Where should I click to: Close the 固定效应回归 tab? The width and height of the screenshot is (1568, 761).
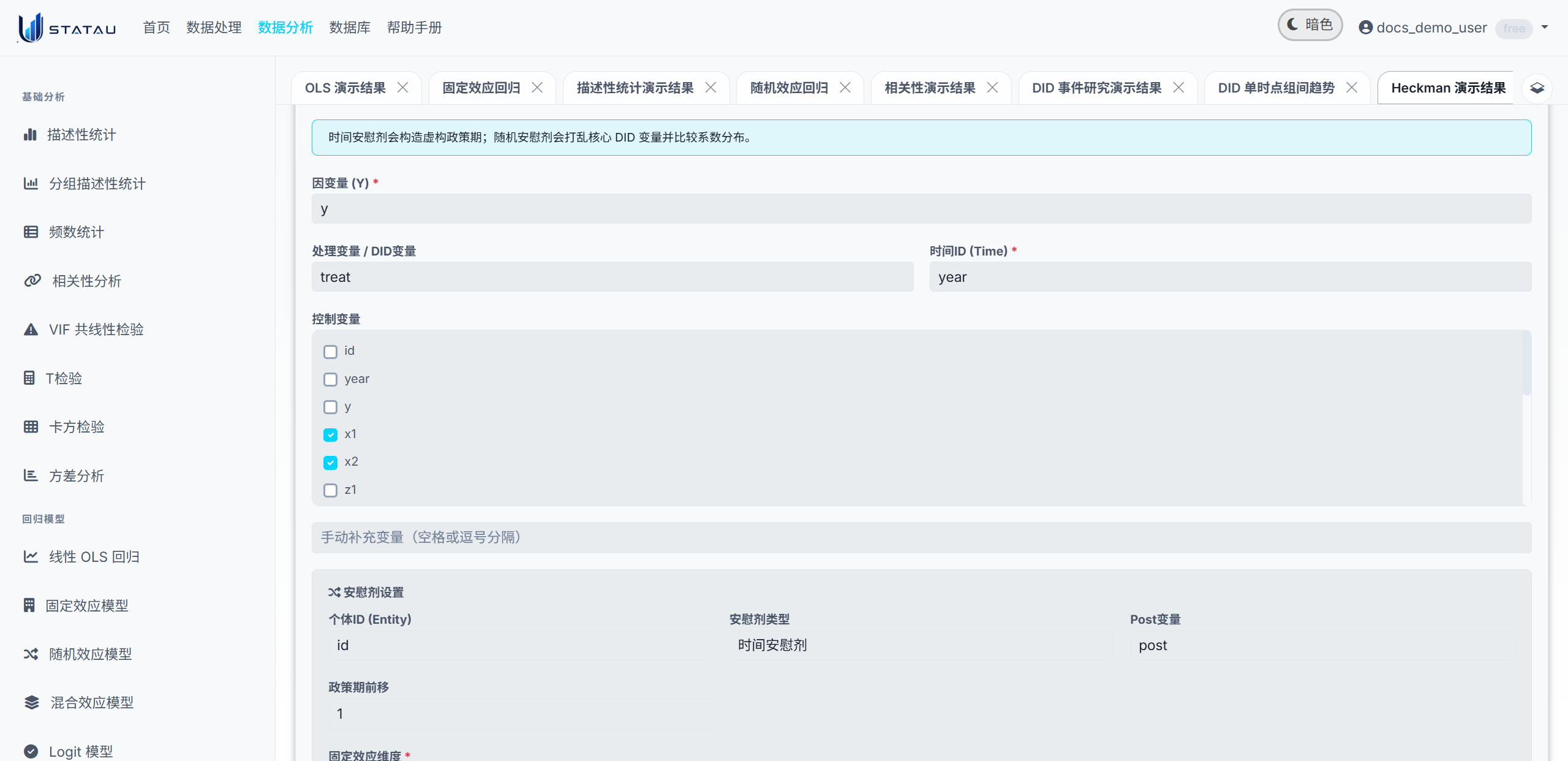point(537,88)
